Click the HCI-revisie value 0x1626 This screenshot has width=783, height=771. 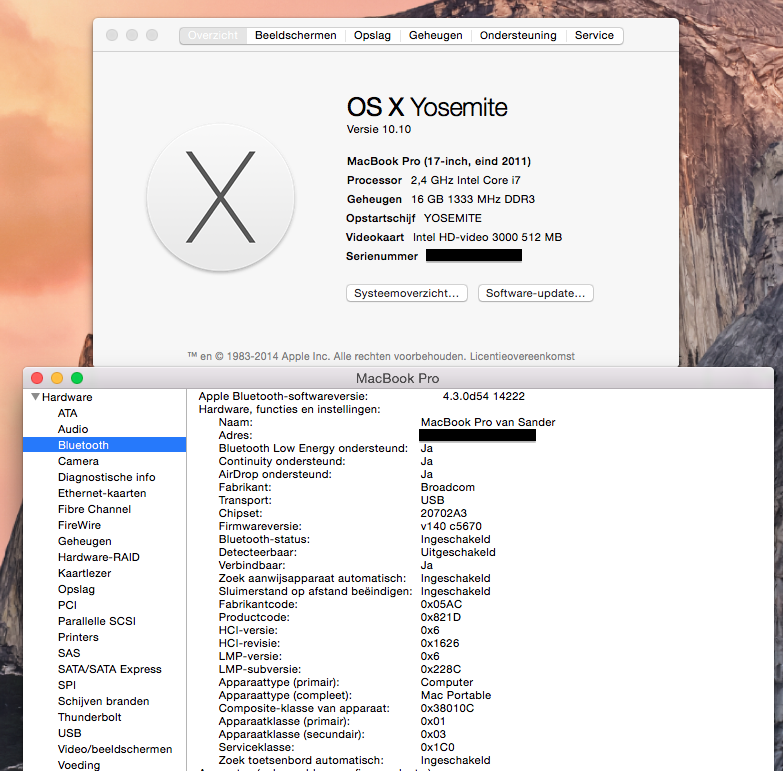(x=439, y=643)
